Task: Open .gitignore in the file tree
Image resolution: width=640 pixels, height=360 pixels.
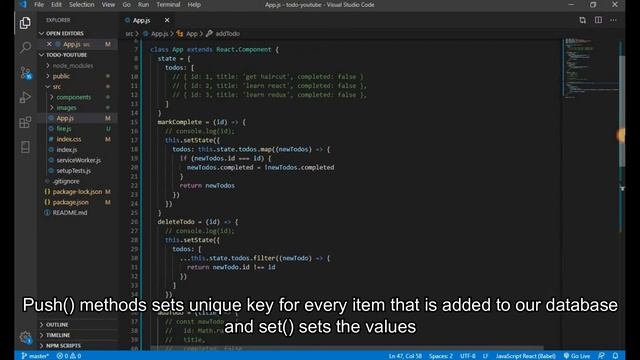Action: click(66, 181)
